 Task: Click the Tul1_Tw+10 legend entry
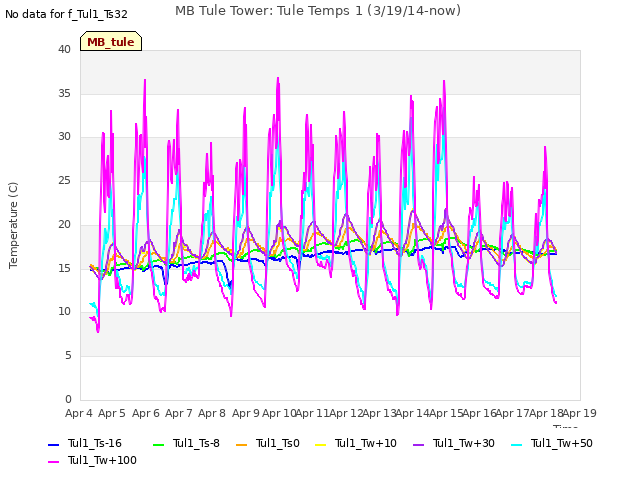(356, 443)
